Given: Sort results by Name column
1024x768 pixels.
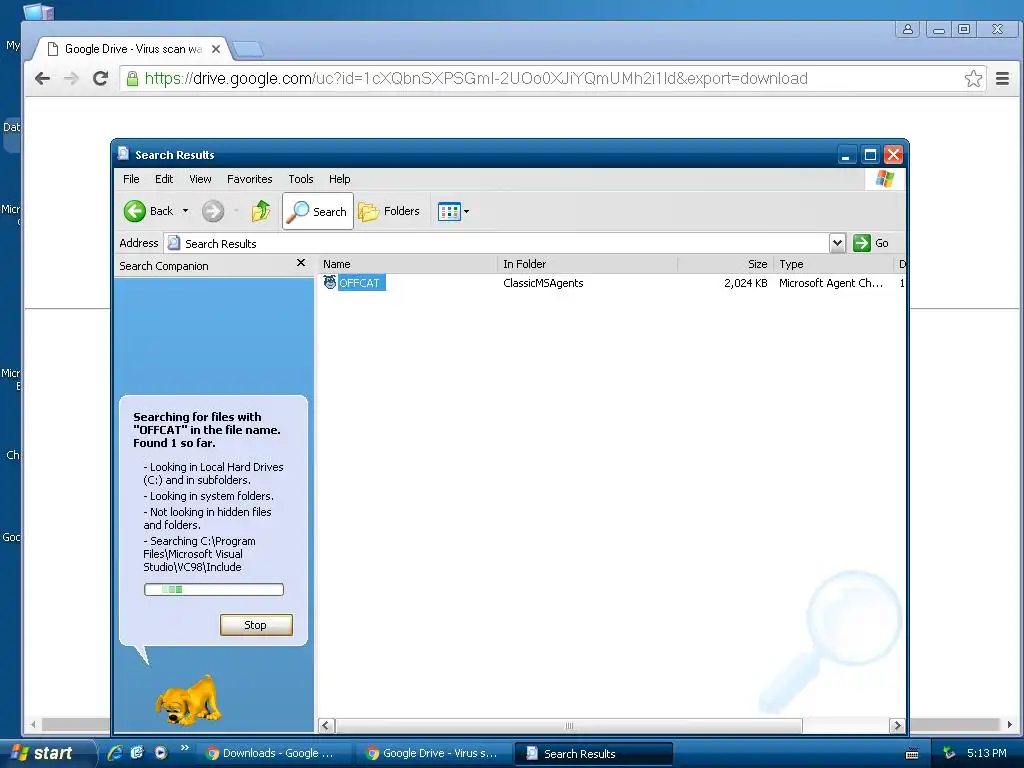Looking at the screenshot, I should click(x=408, y=264).
